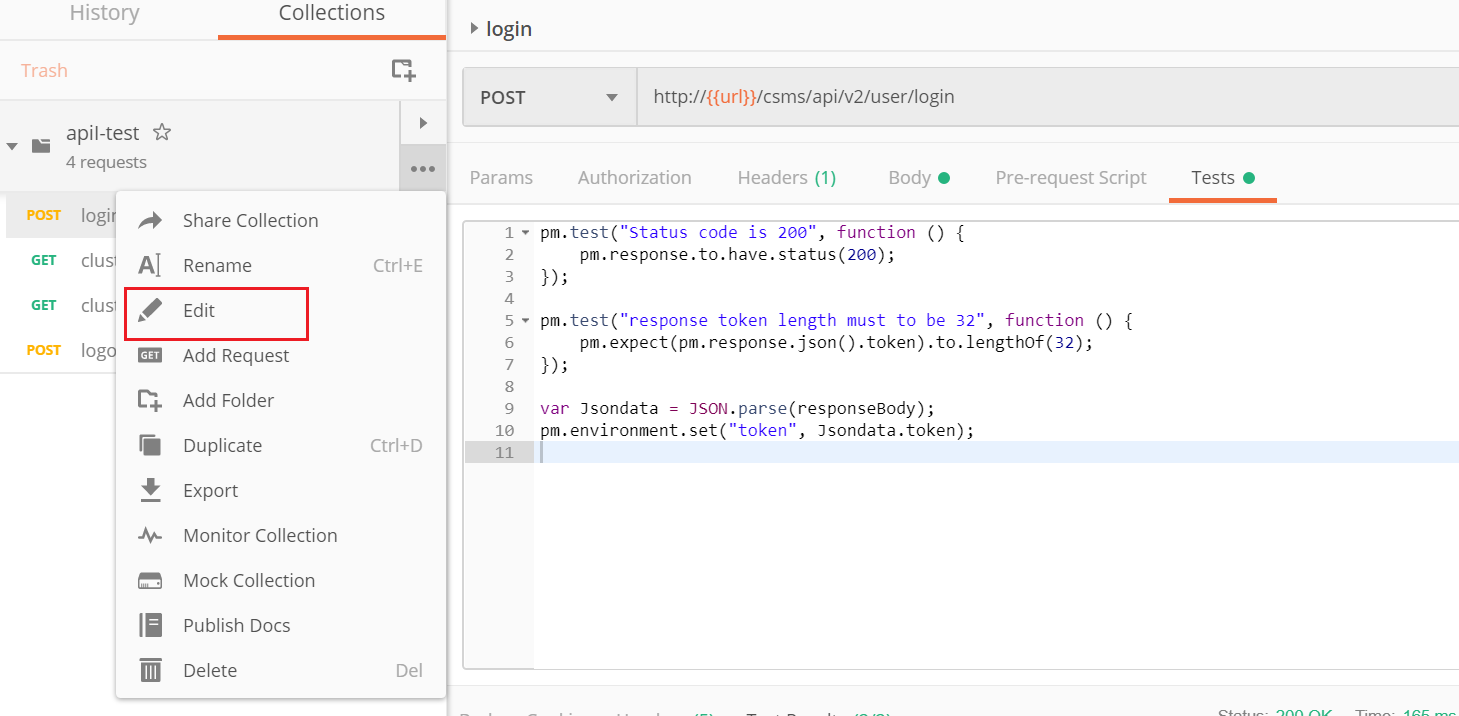Open the Trash link
Viewport: 1459px width, 716px height.
pos(44,71)
